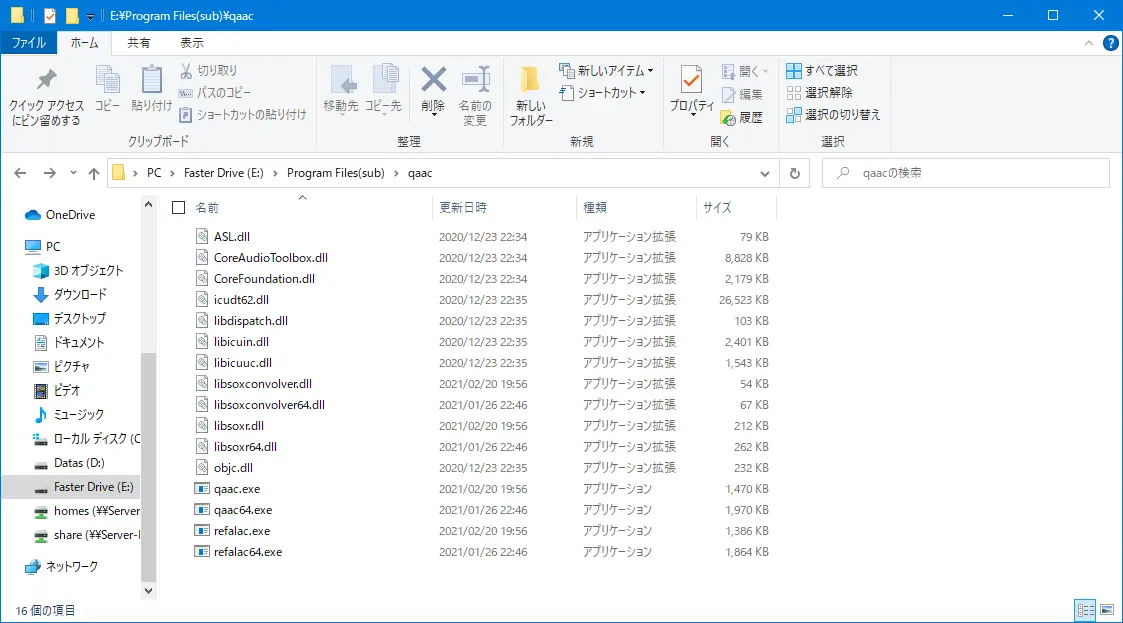Image resolution: width=1123 pixels, height=623 pixels.
Task: Go Up one folder level arrow
Action: (x=94, y=173)
